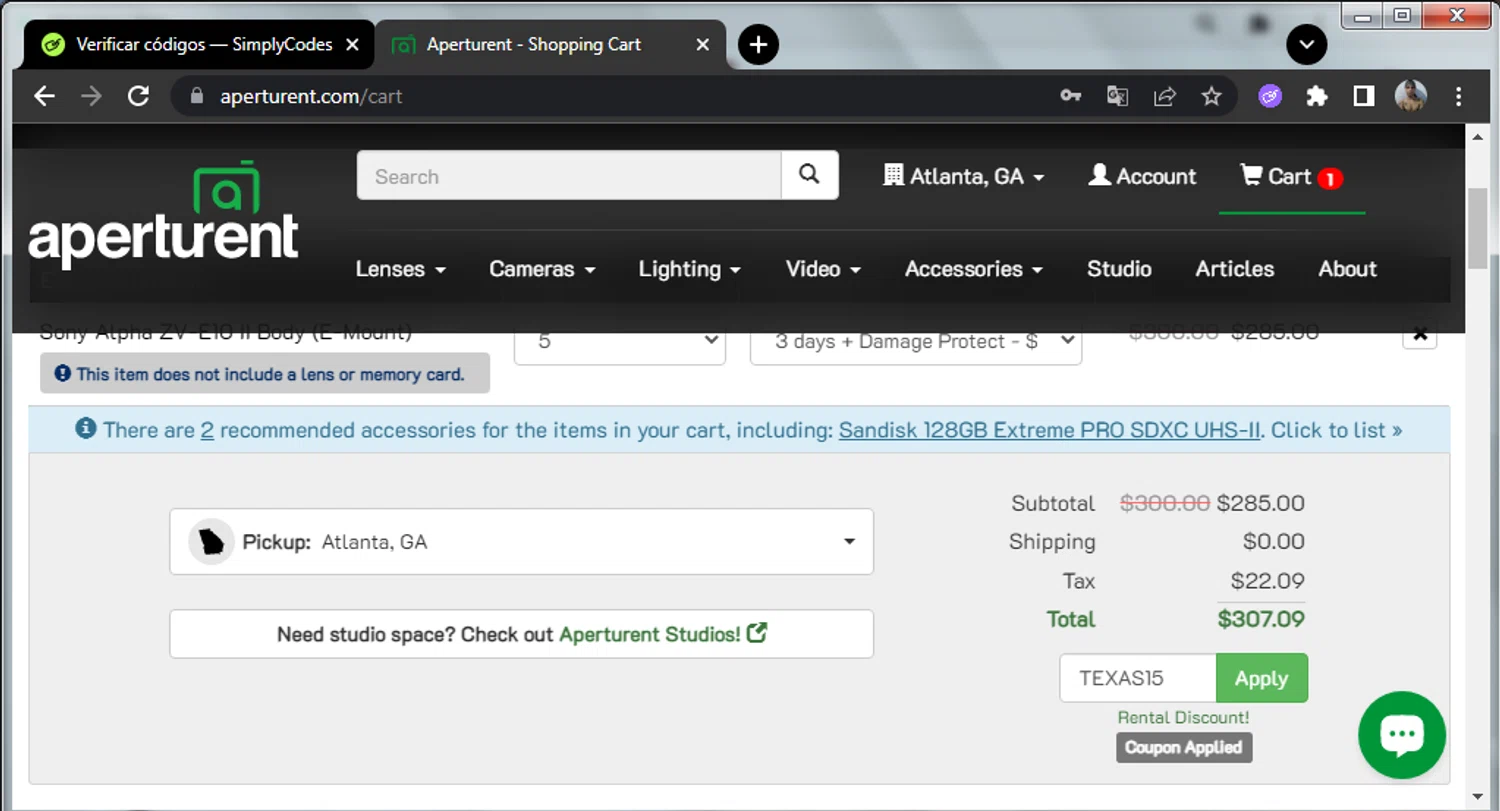
Task: Open the Aperturent Studios link
Action: (x=649, y=634)
